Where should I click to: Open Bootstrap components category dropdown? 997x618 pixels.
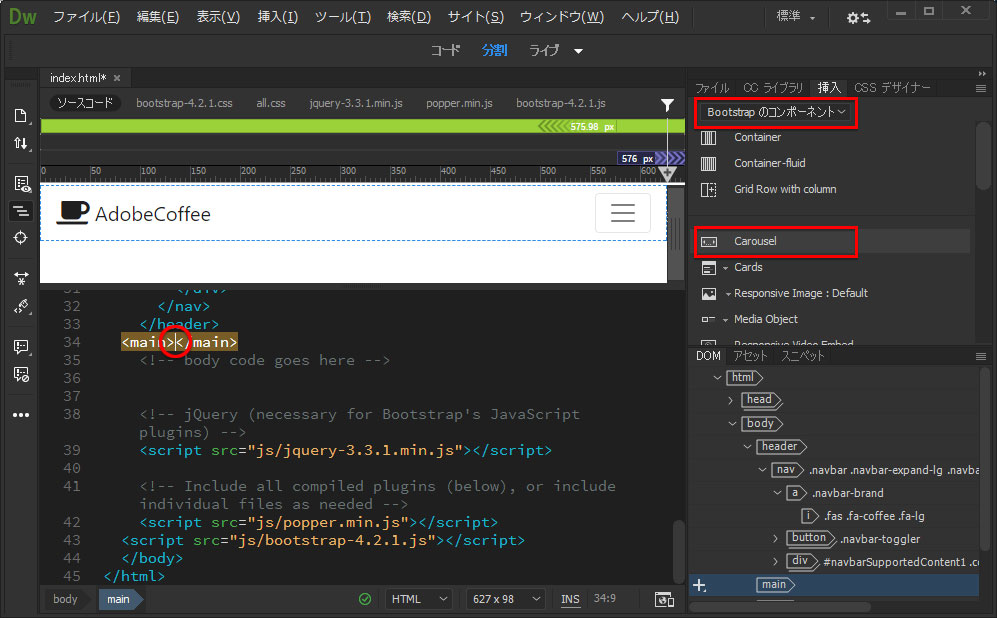pyautogui.click(x=776, y=112)
